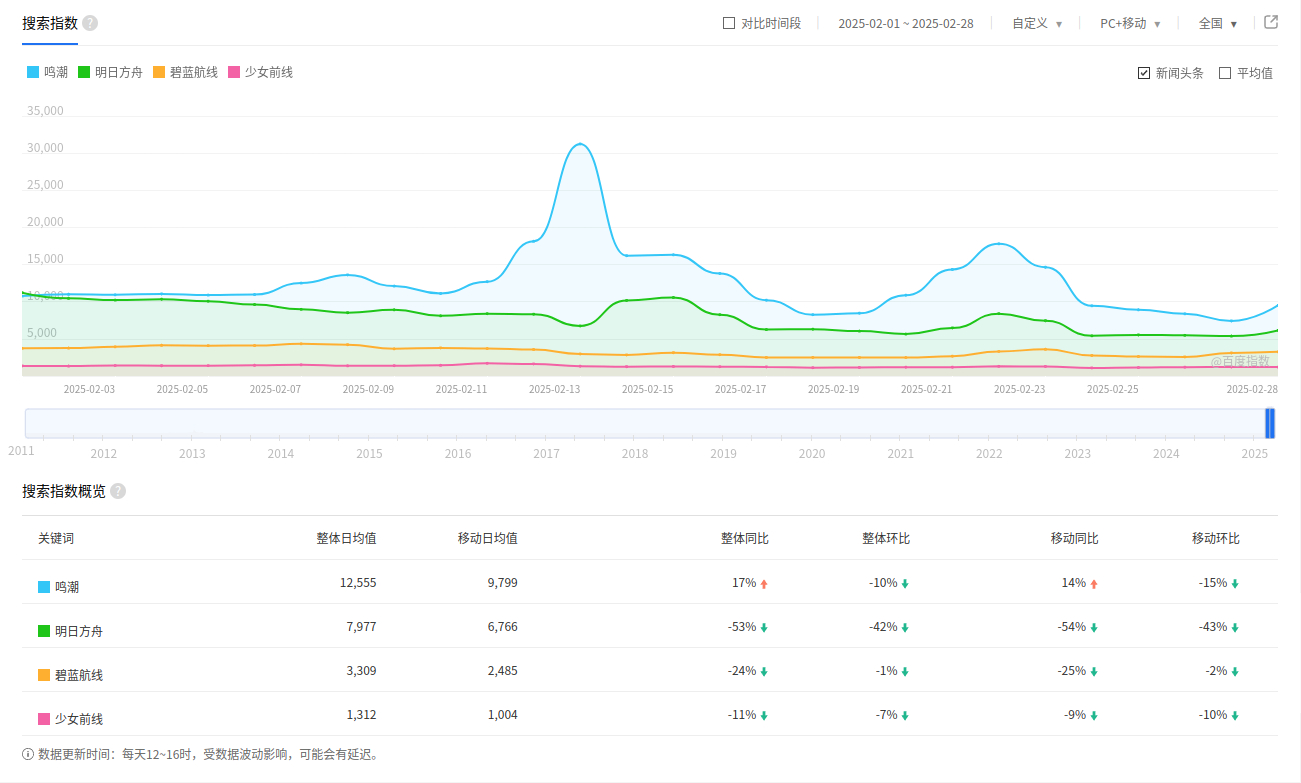Screen dimensions: 1301x783
Task: Open the PC+移动 device dropdown
Action: (x=1130, y=23)
